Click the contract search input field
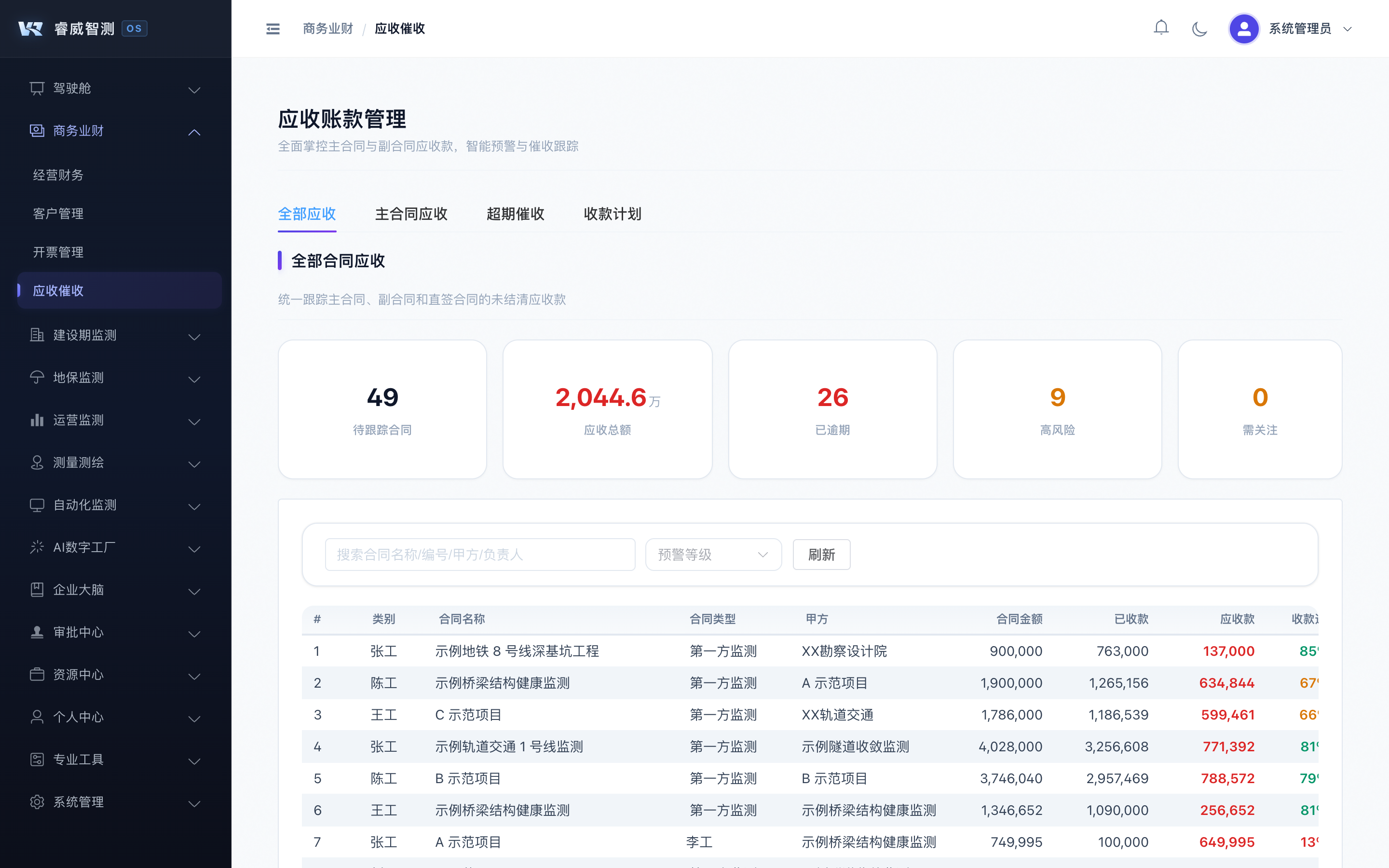 point(480,555)
